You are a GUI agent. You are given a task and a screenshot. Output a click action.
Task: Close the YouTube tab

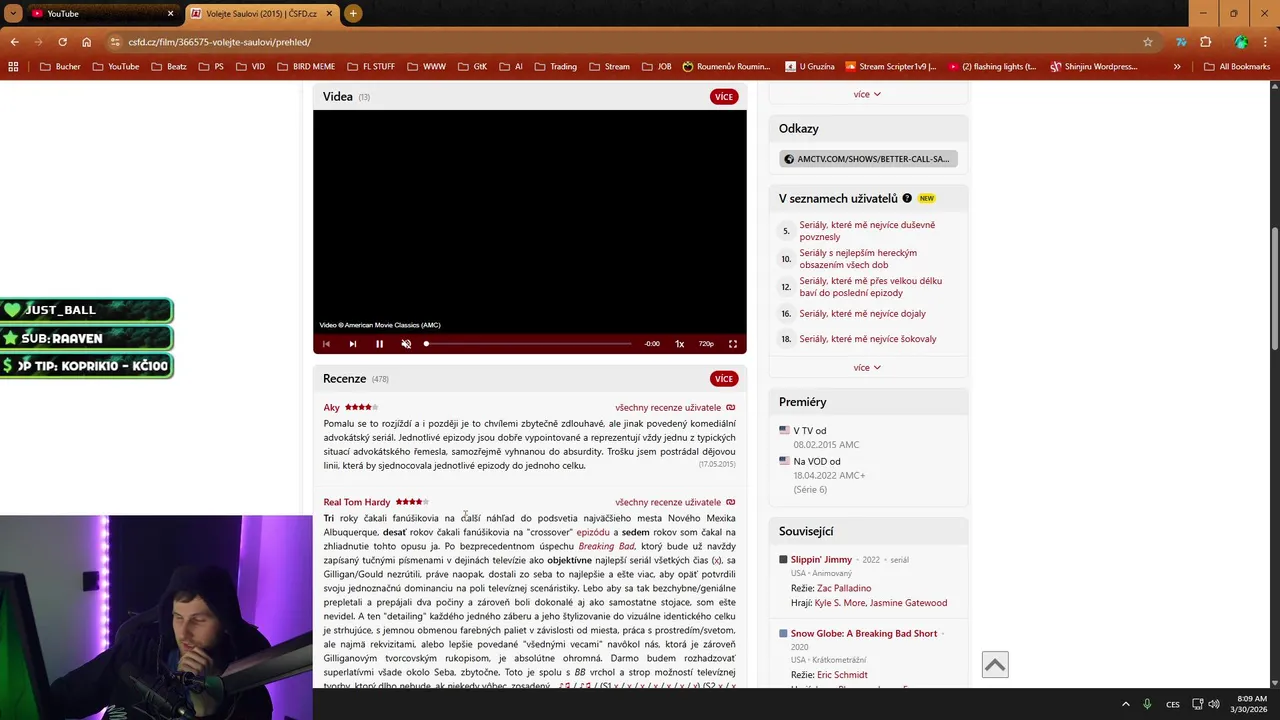[171, 13]
